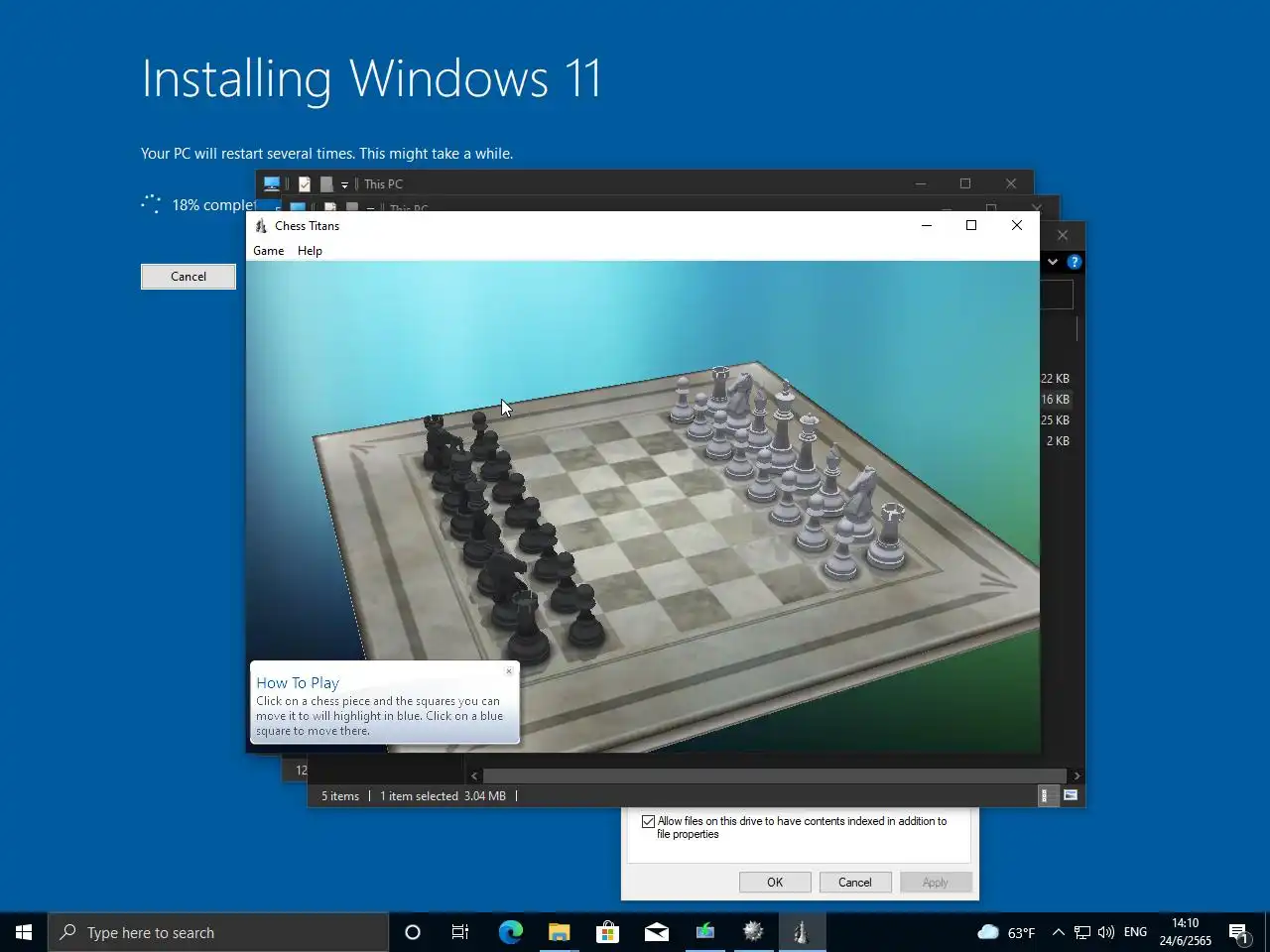
Task: Switch the ENG input language
Action: click(x=1135, y=932)
